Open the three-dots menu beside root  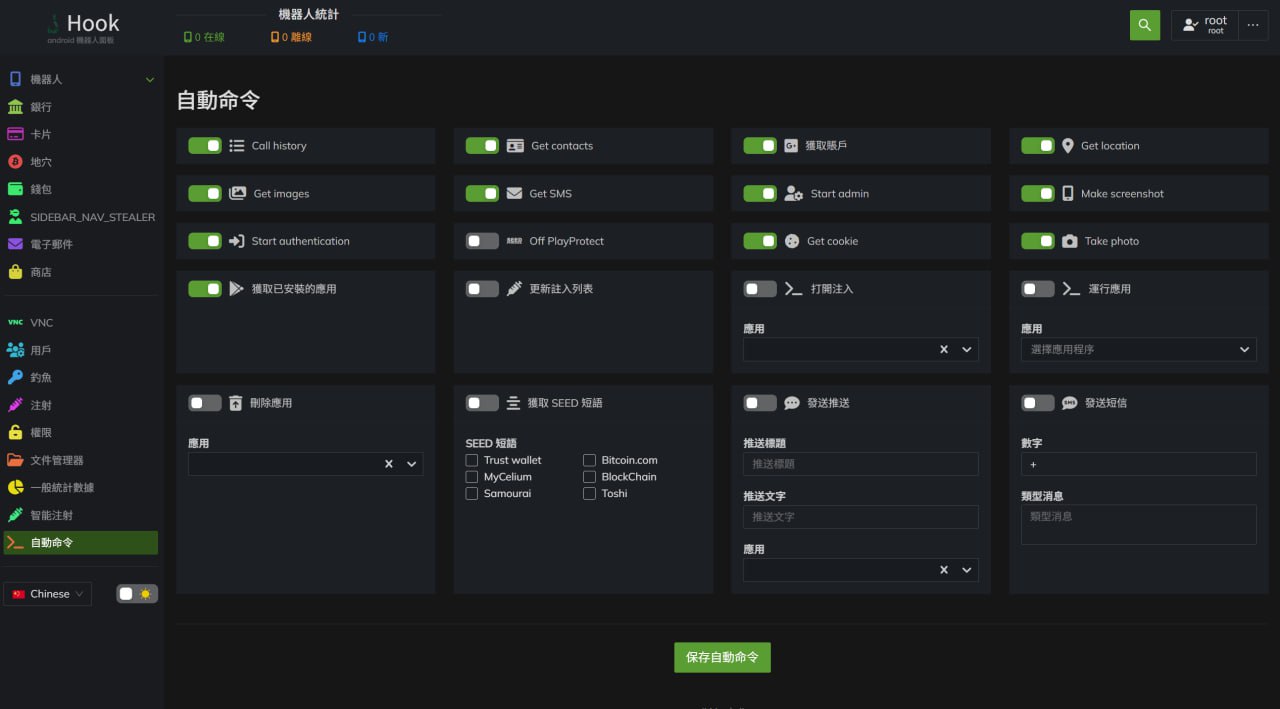point(1253,25)
